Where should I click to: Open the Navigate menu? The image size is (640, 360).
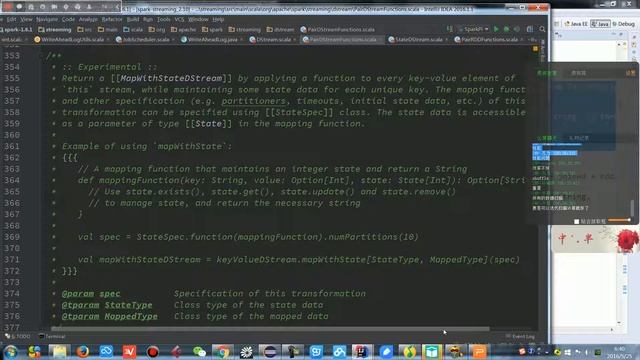[47, 19]
